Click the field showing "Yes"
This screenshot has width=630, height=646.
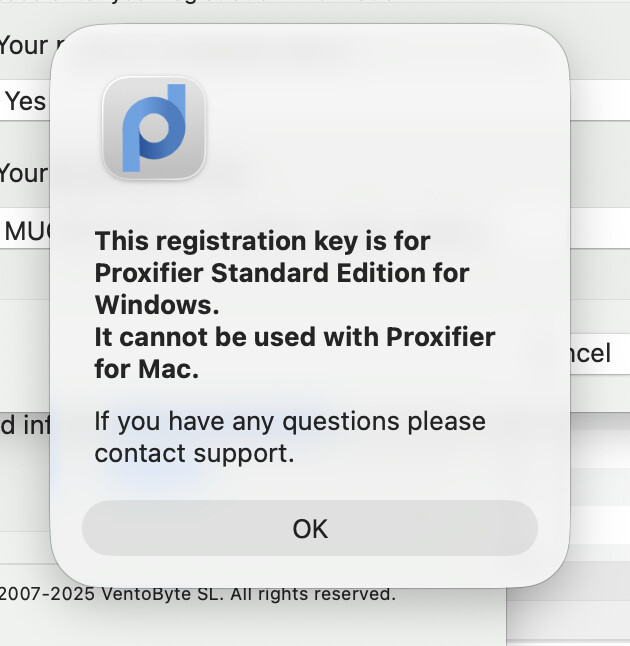24,101
